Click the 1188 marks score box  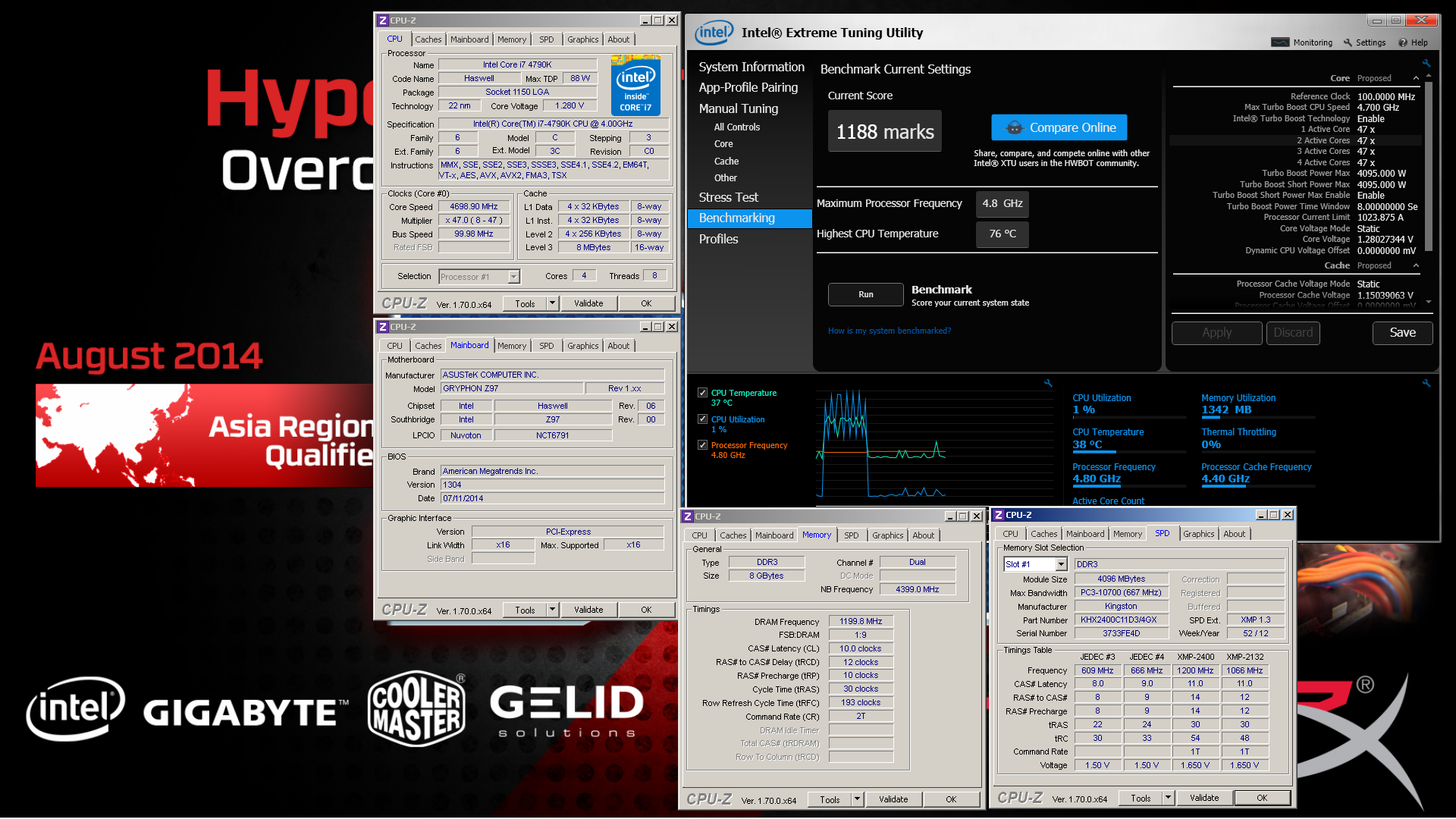tap(884, 132)
